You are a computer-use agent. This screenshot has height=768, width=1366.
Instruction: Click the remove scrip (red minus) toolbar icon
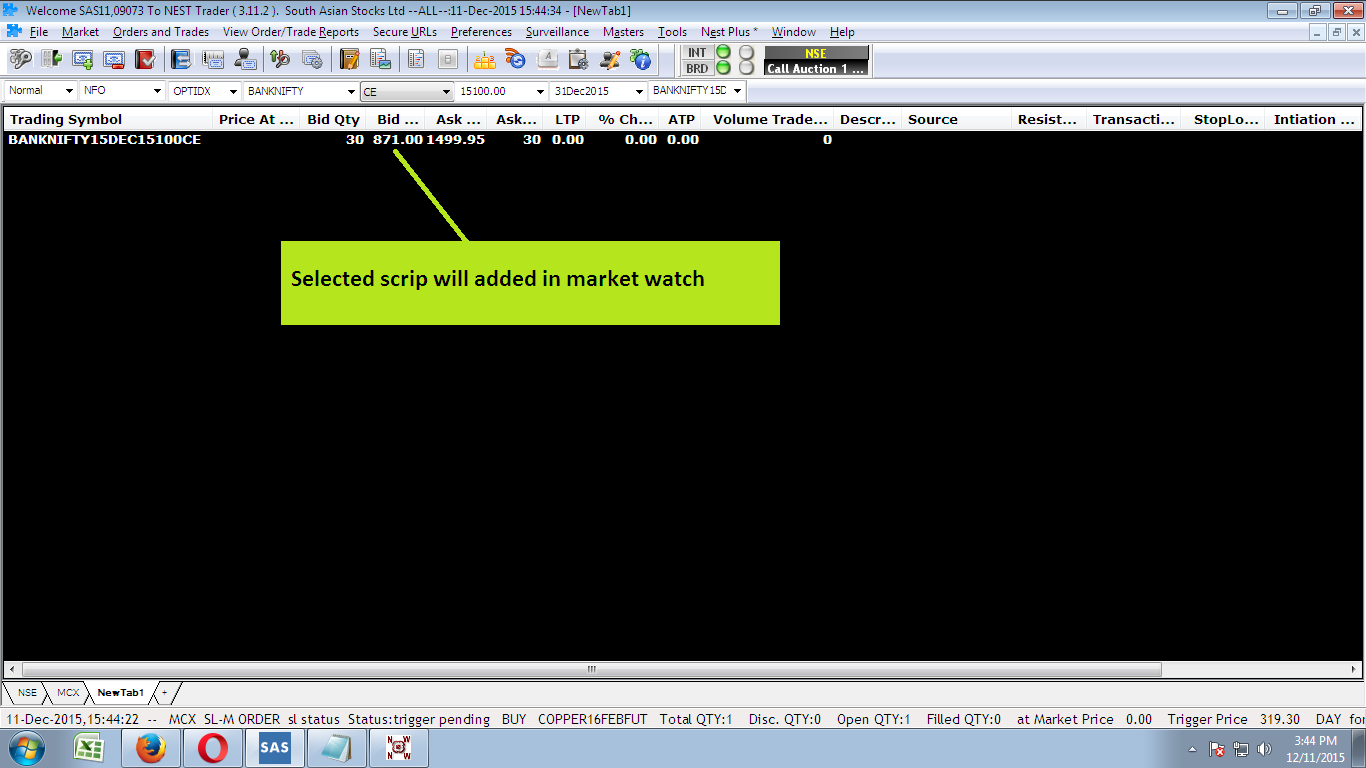coord(114,59)
